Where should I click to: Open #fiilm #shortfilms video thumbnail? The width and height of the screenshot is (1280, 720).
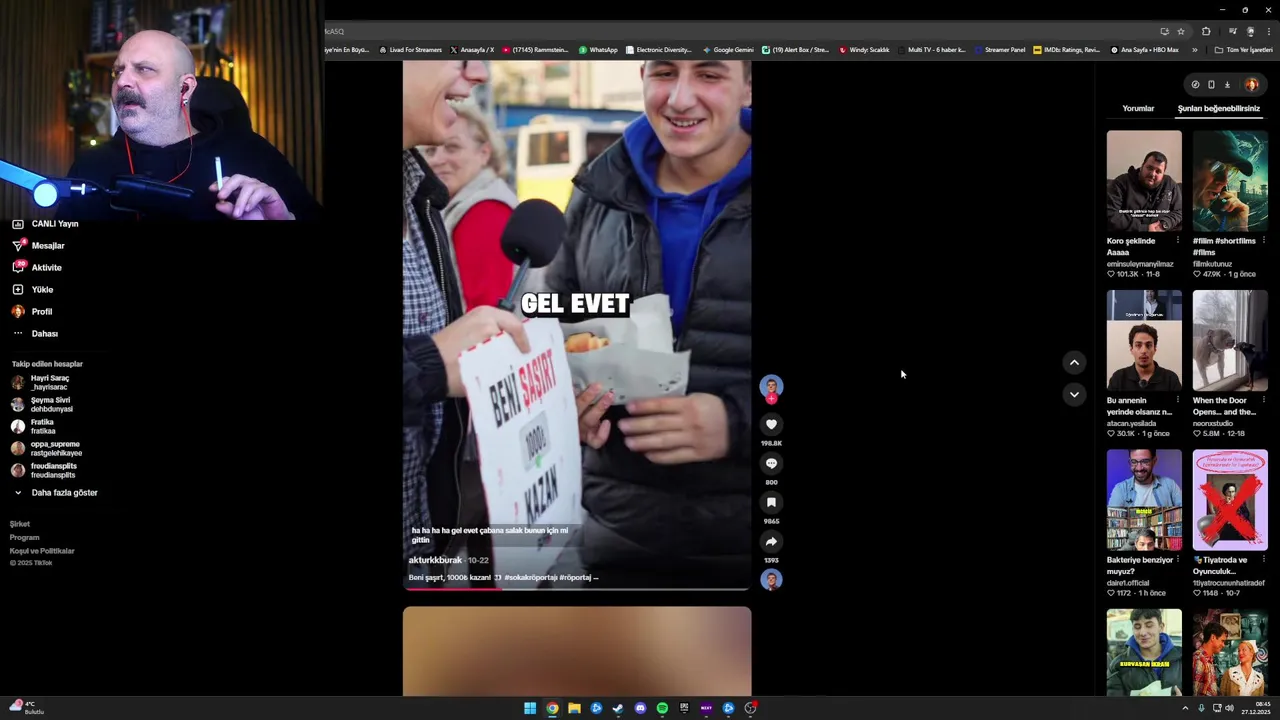click(x=1230, y=181)
